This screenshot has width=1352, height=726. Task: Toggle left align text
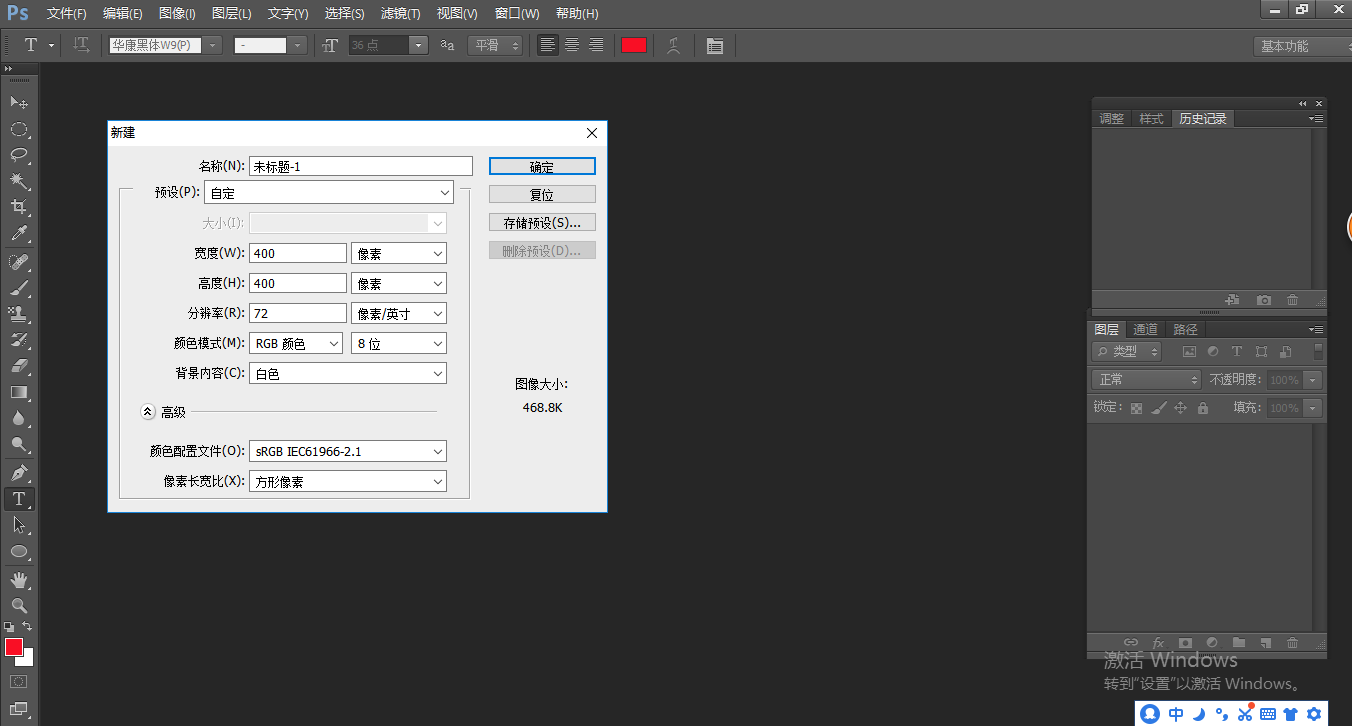(x=547, y=45)
